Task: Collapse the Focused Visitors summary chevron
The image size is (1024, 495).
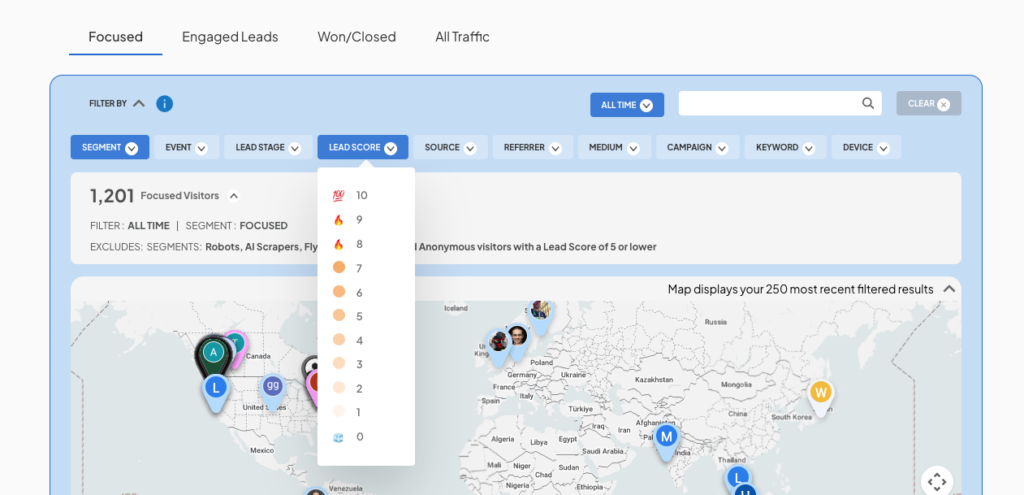Action: [234, 195]
